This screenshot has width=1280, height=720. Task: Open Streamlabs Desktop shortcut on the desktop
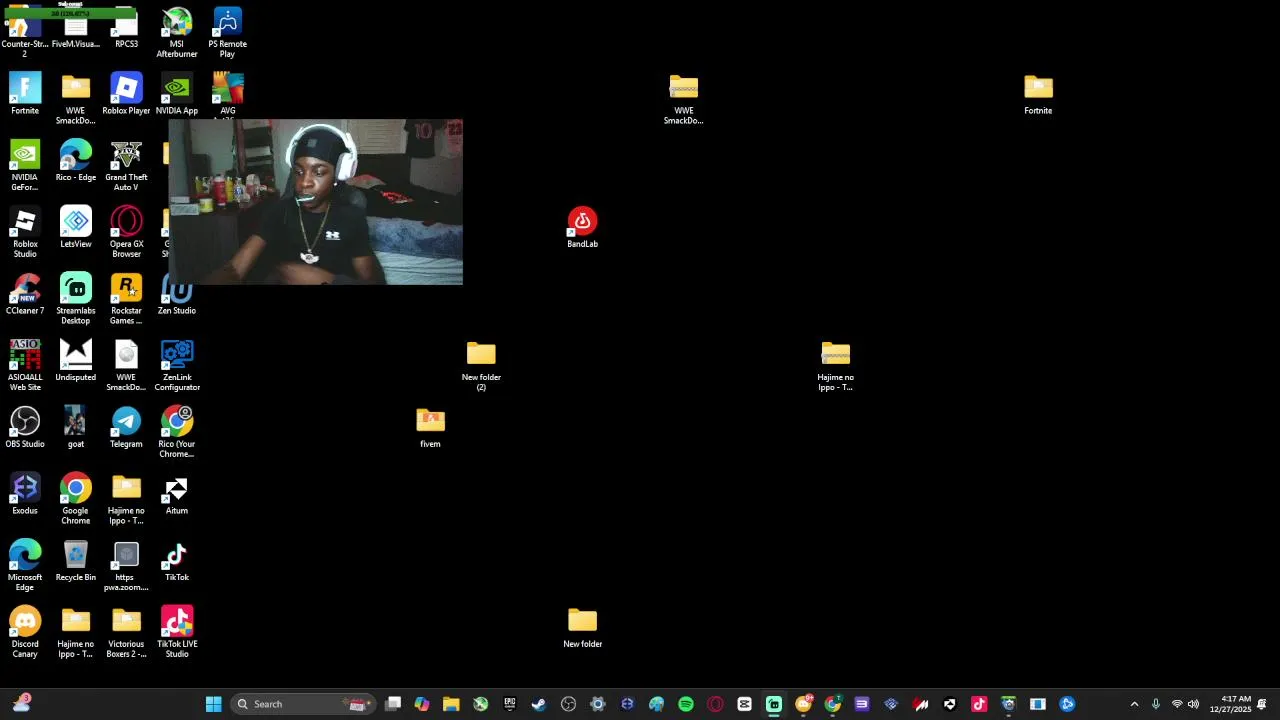click(x=76, y=300)
